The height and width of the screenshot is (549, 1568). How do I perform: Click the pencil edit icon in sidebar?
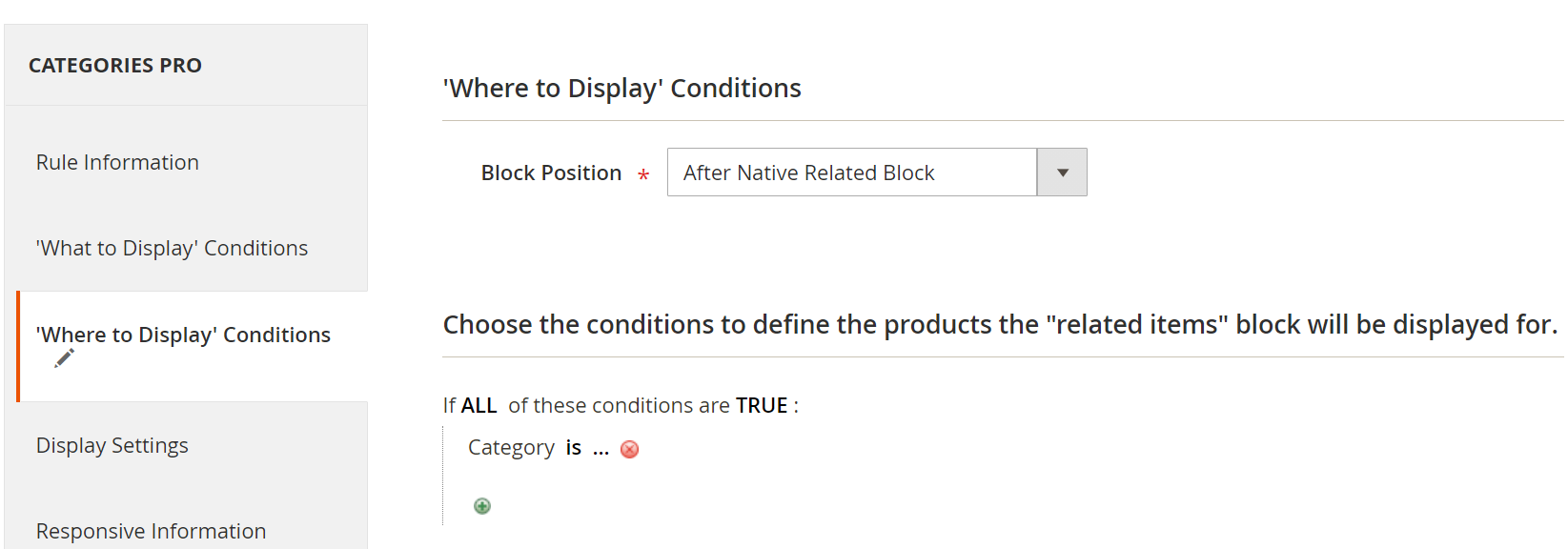click(64, 358)
